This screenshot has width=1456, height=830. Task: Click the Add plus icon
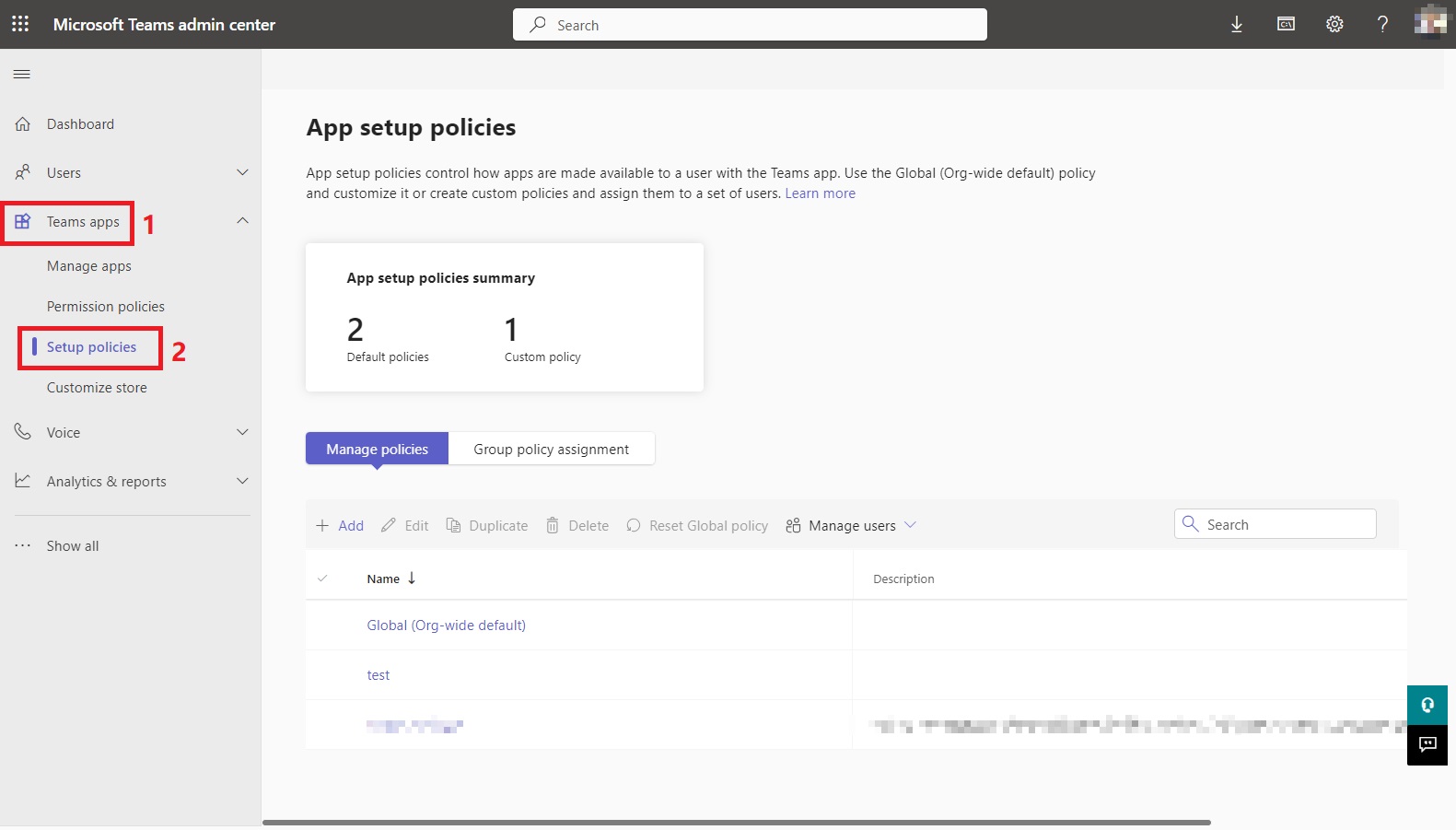tap(322, 525)
